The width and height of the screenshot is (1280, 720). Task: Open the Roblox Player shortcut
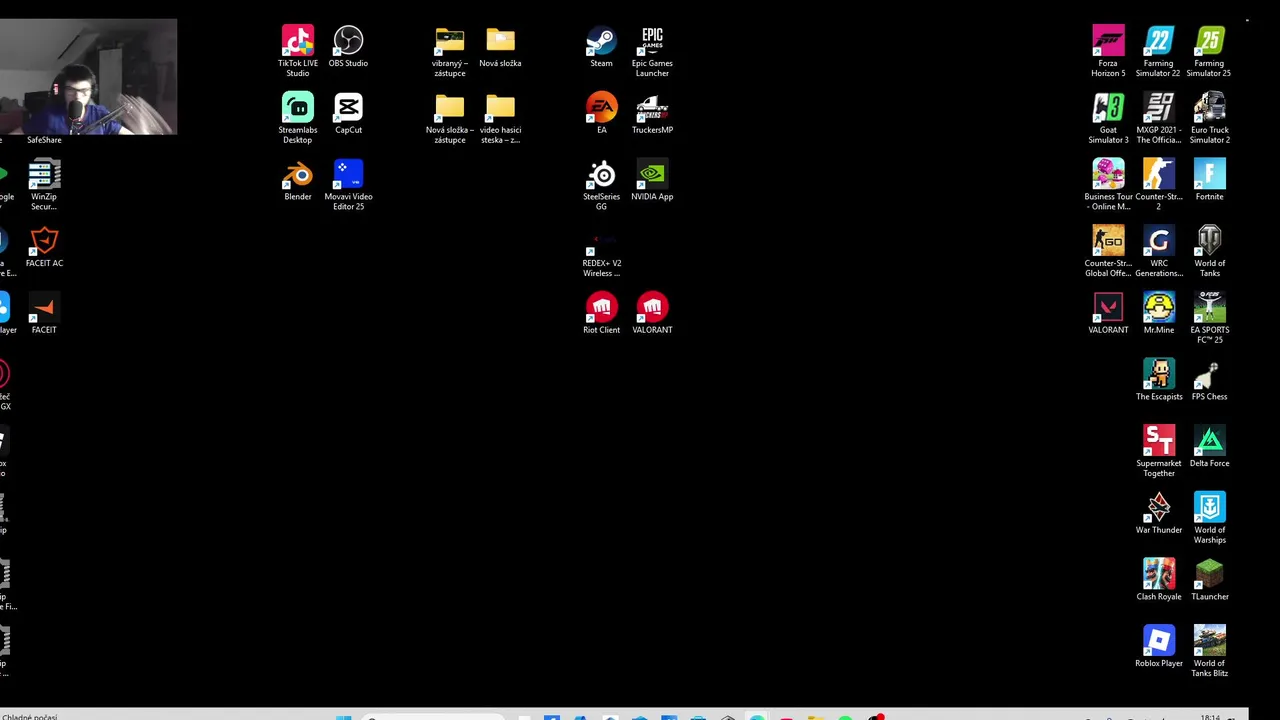pyautogui.click(x=1159, y=641)
